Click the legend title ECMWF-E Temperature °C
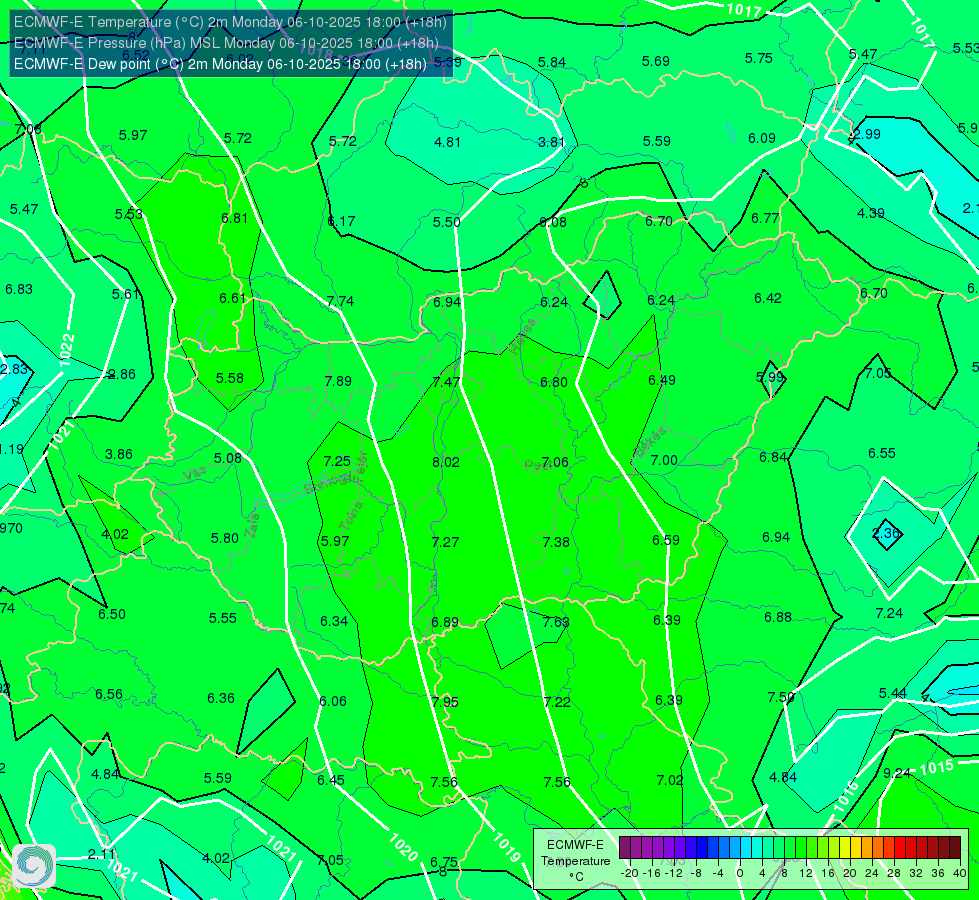The width and height of the screenshot is (979, 900). 576,861
